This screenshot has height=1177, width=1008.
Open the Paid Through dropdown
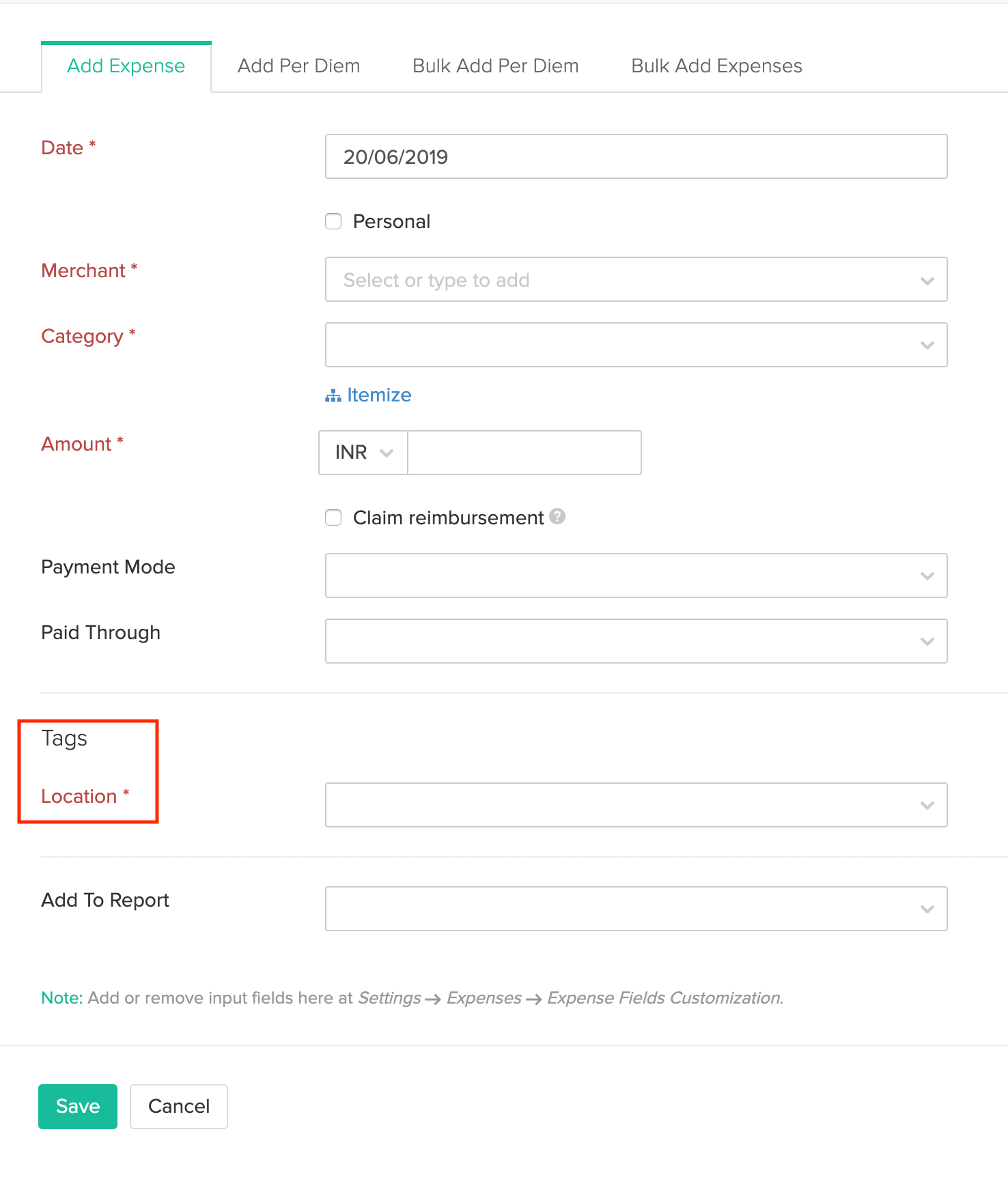click(636, 641)
